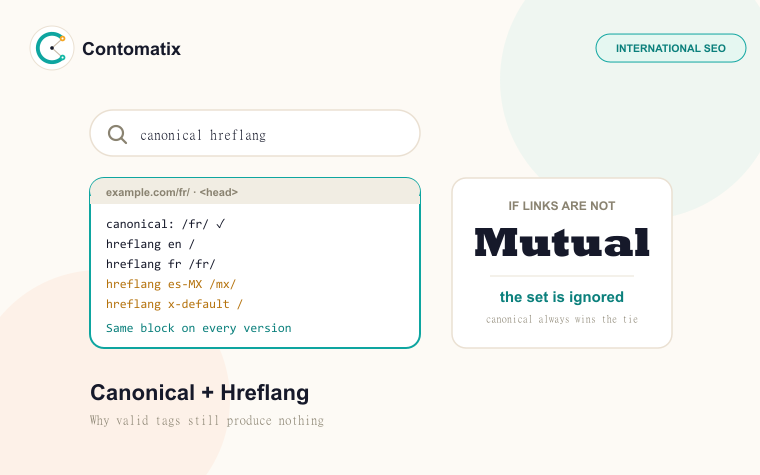Click the 'Canonical + Hreflang' heading
The width and height of the screenshot is (760, 475).
coord(200,393)
